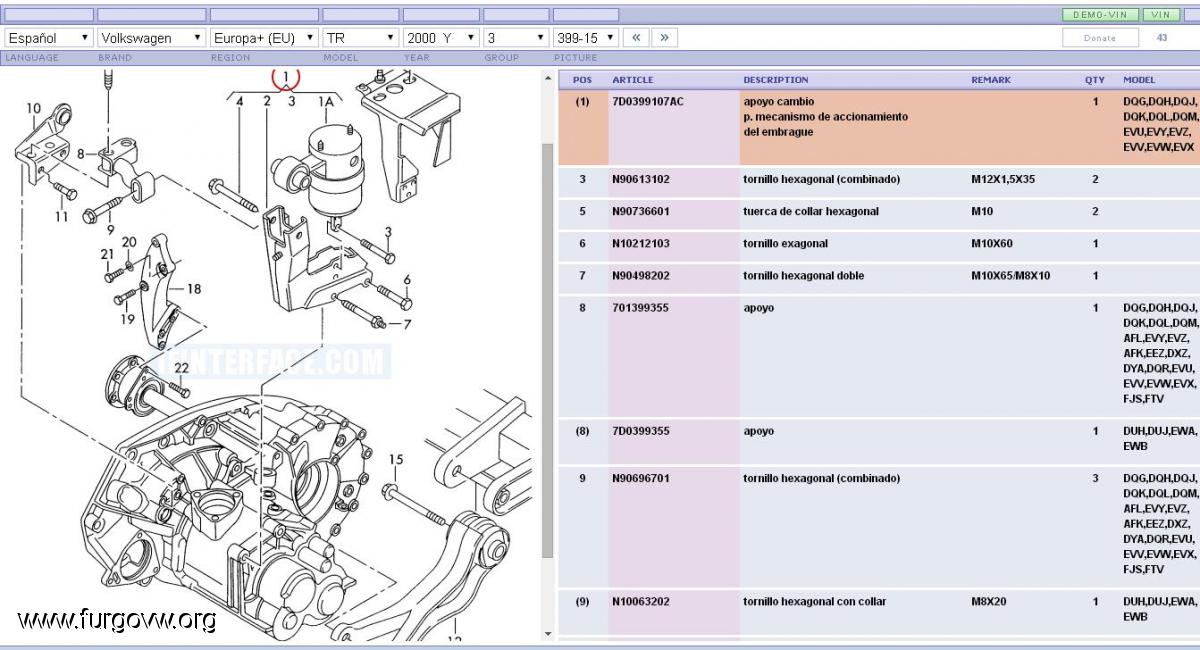
Task: Click callout 1A in the diagram
Action: click(x=326, y=101)
